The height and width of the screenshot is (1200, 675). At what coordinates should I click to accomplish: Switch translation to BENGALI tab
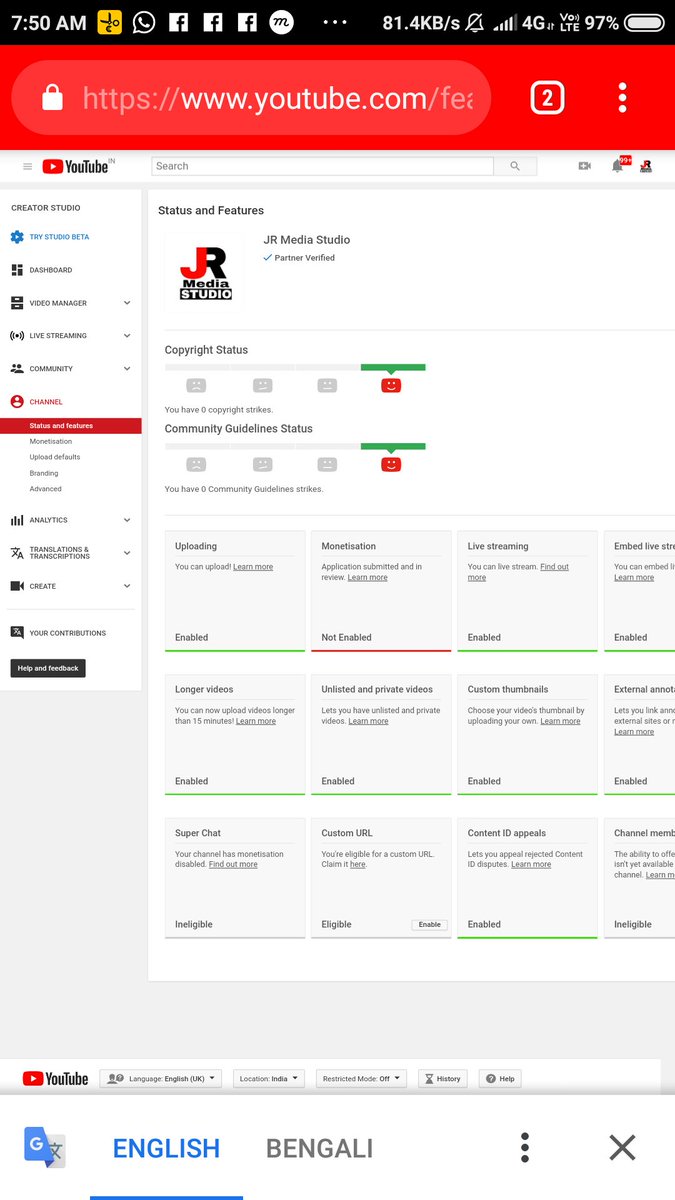[319, 1148]
